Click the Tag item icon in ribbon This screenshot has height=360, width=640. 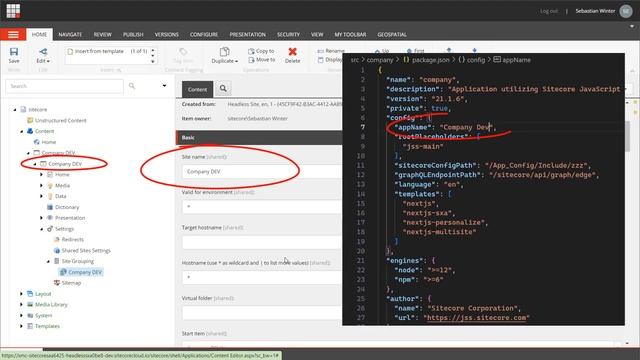coord(183,52)
